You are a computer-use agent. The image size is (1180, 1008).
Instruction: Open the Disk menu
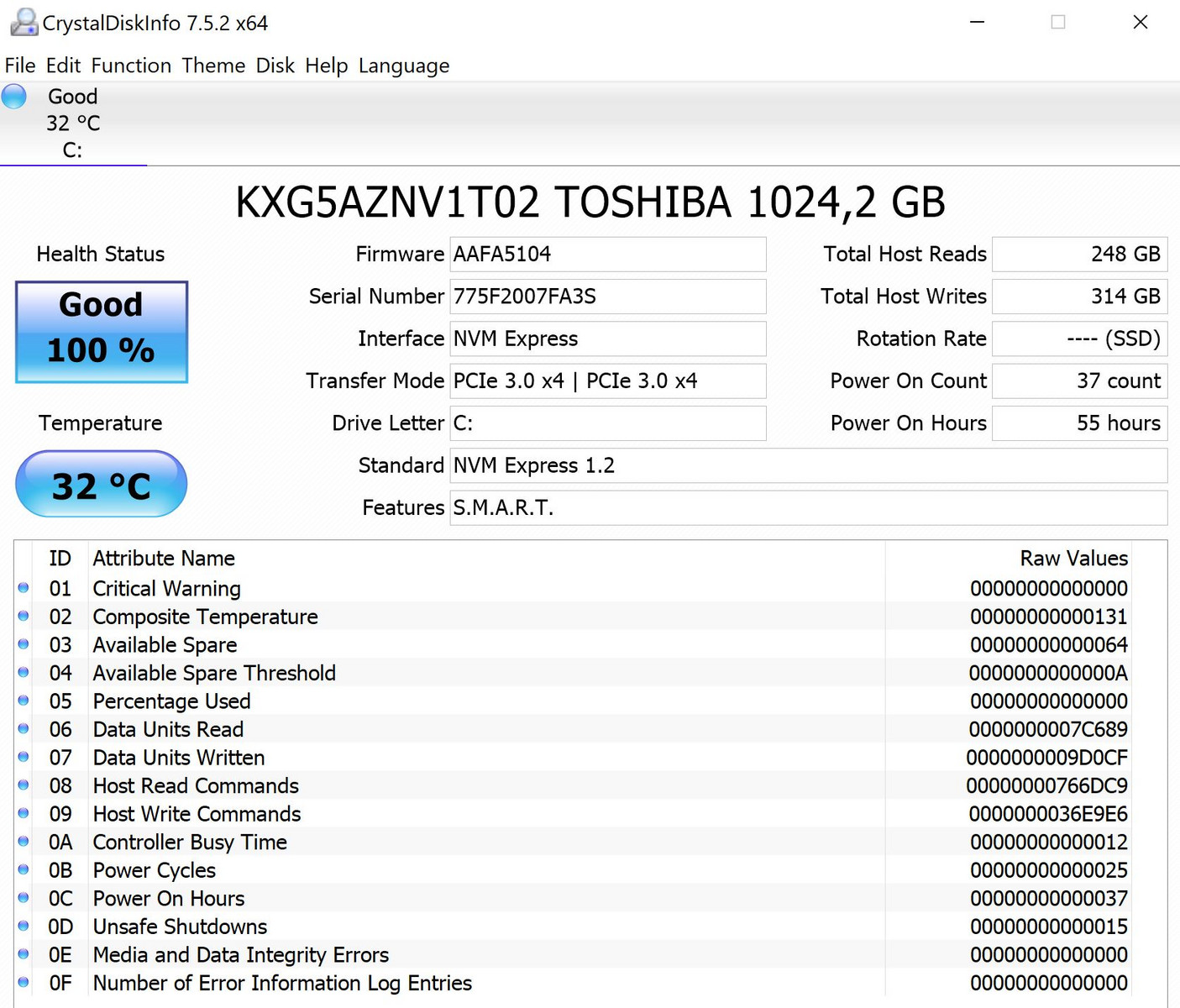(x=275, y=66)
